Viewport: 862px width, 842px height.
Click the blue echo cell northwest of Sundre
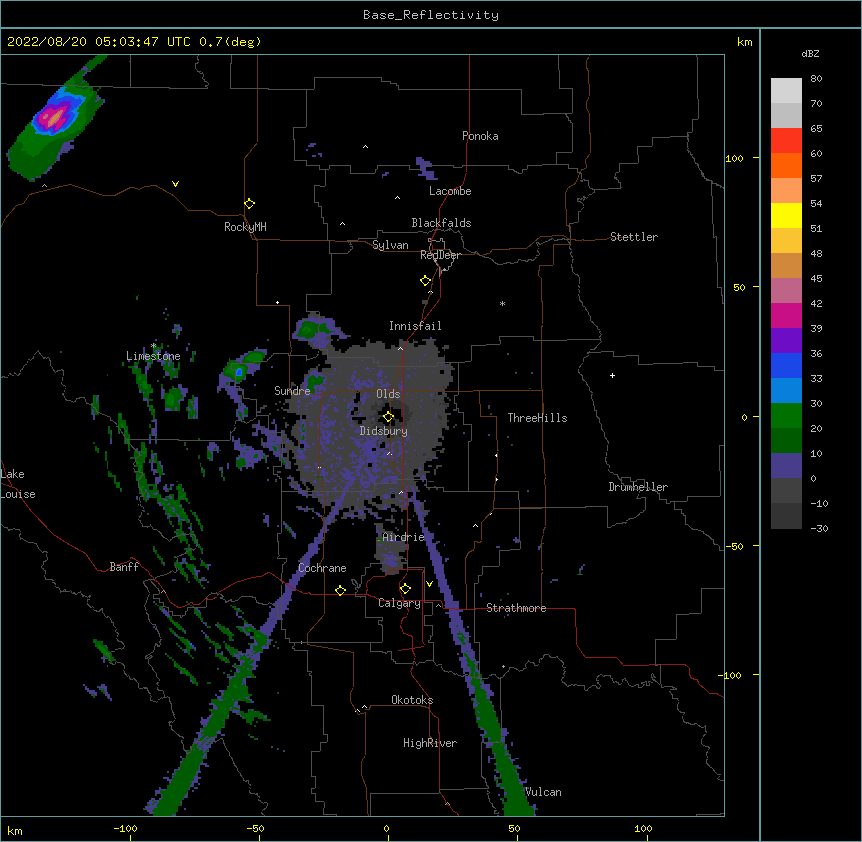[x=239, y=372]
